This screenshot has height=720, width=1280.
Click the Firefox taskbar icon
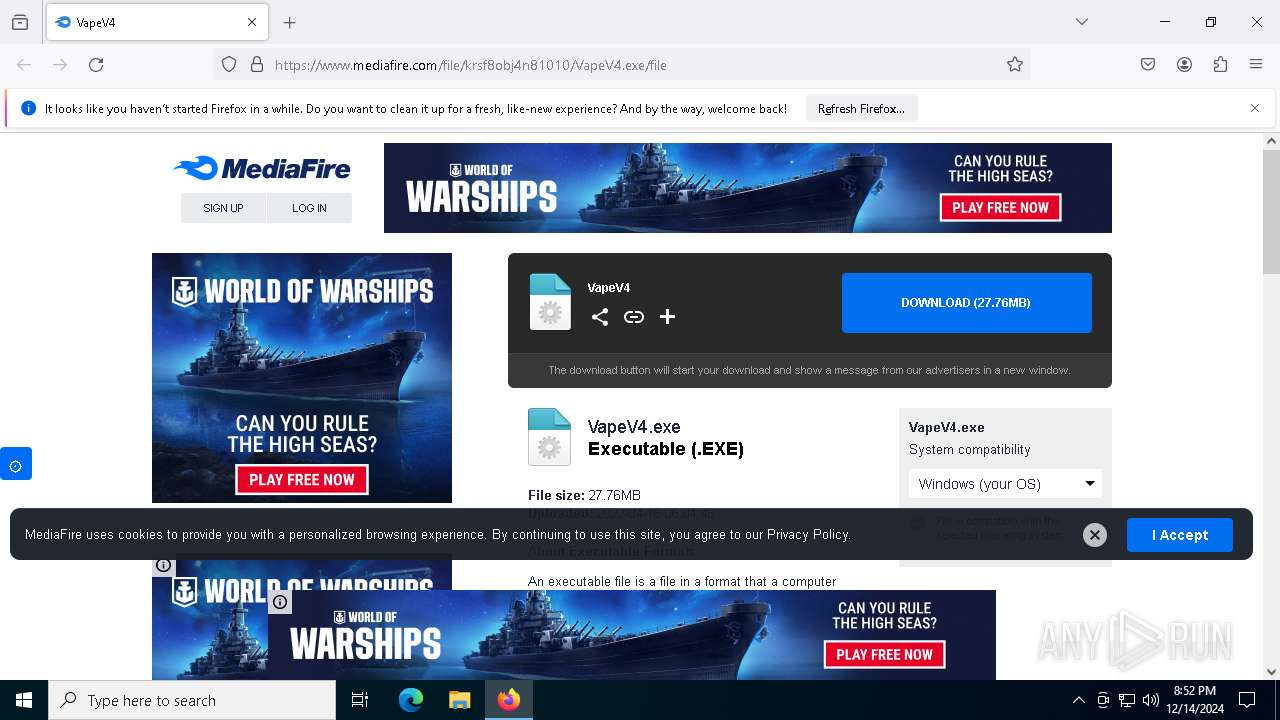[509, 700]
